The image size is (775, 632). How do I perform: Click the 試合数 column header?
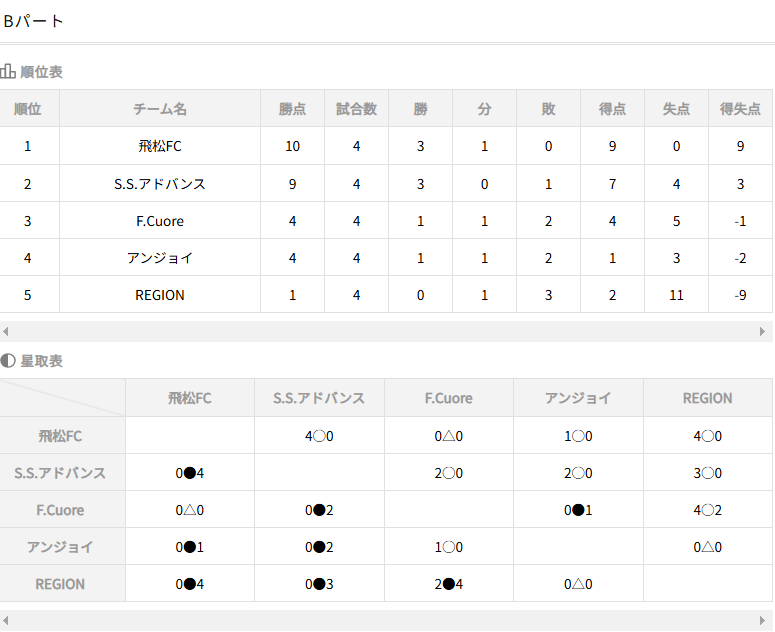coord(356,109)
